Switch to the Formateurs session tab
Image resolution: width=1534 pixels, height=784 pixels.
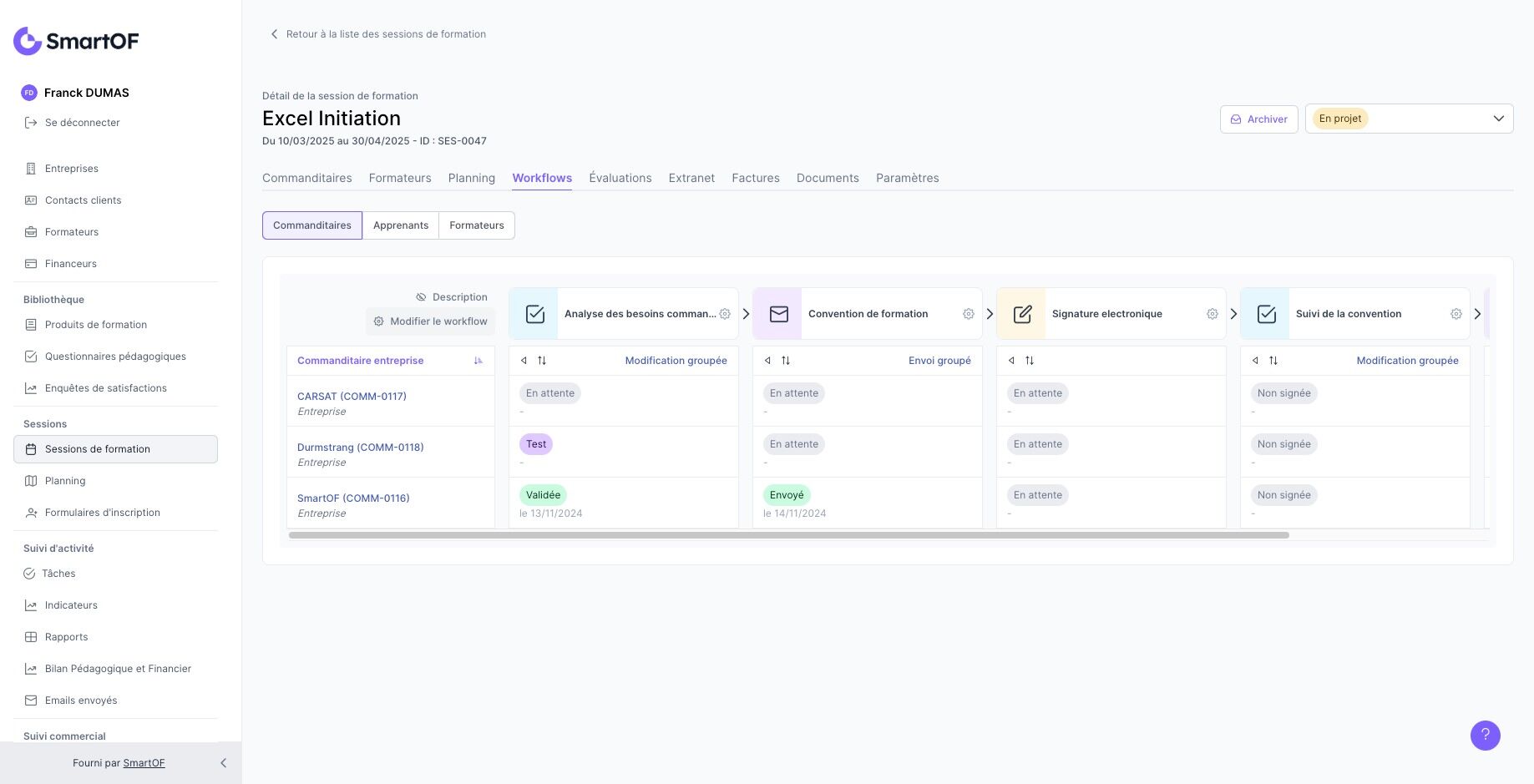(x=400, y=178)
